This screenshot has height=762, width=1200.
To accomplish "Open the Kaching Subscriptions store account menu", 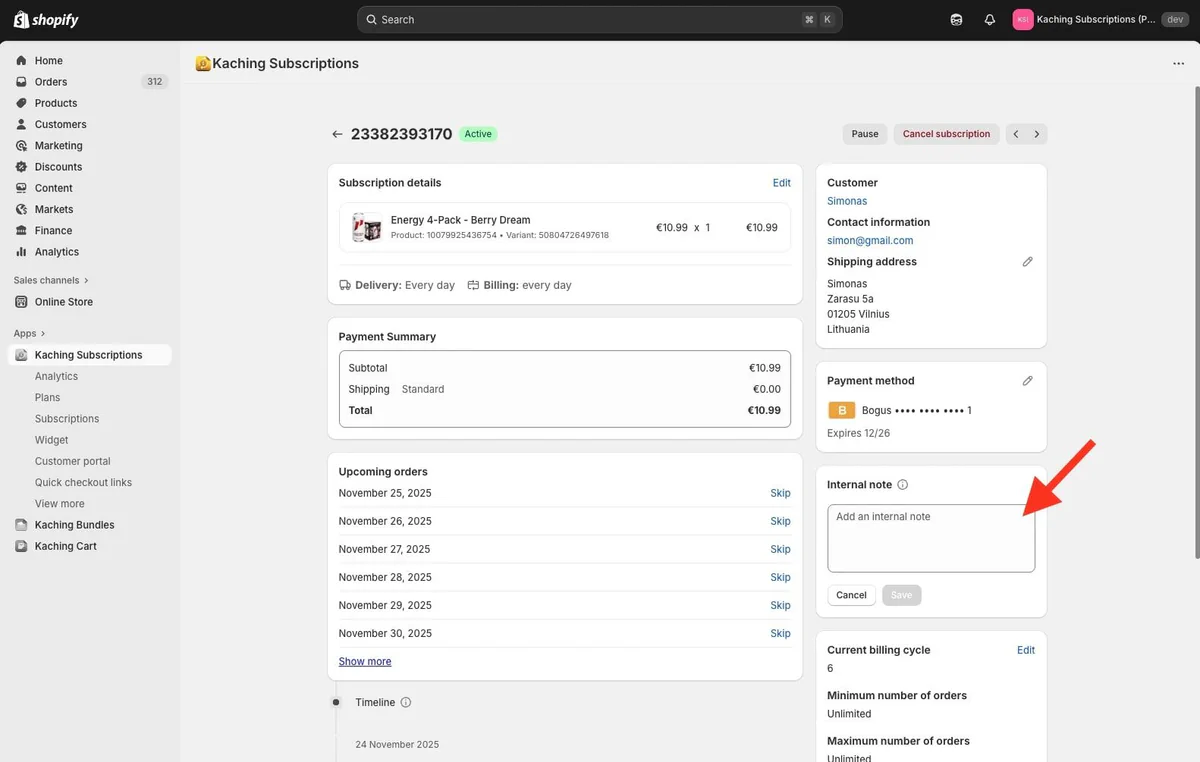I will pyautogui.click(x=1099, y=20).
